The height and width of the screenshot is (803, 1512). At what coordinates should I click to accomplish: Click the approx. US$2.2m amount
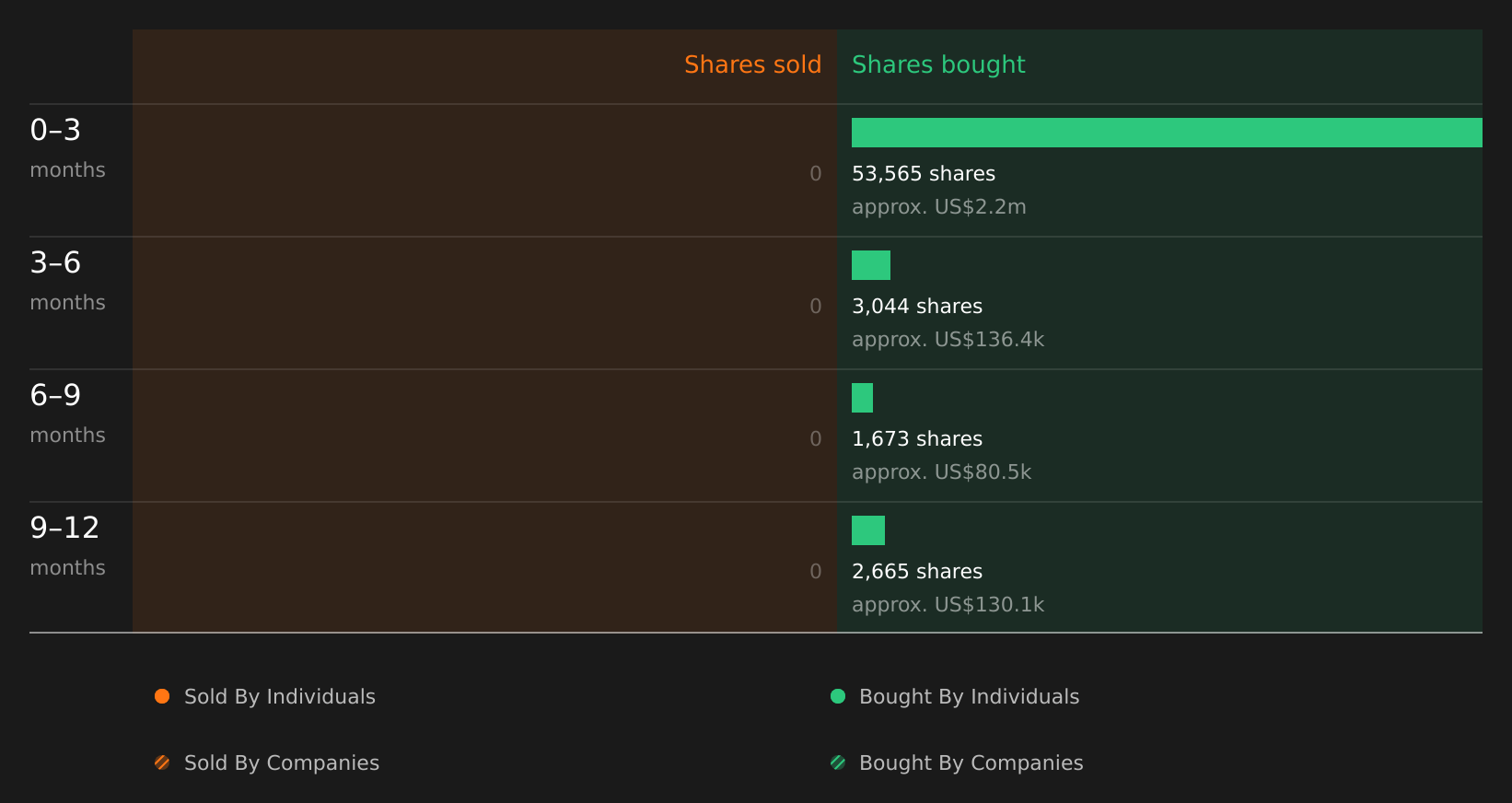(939, 207)
